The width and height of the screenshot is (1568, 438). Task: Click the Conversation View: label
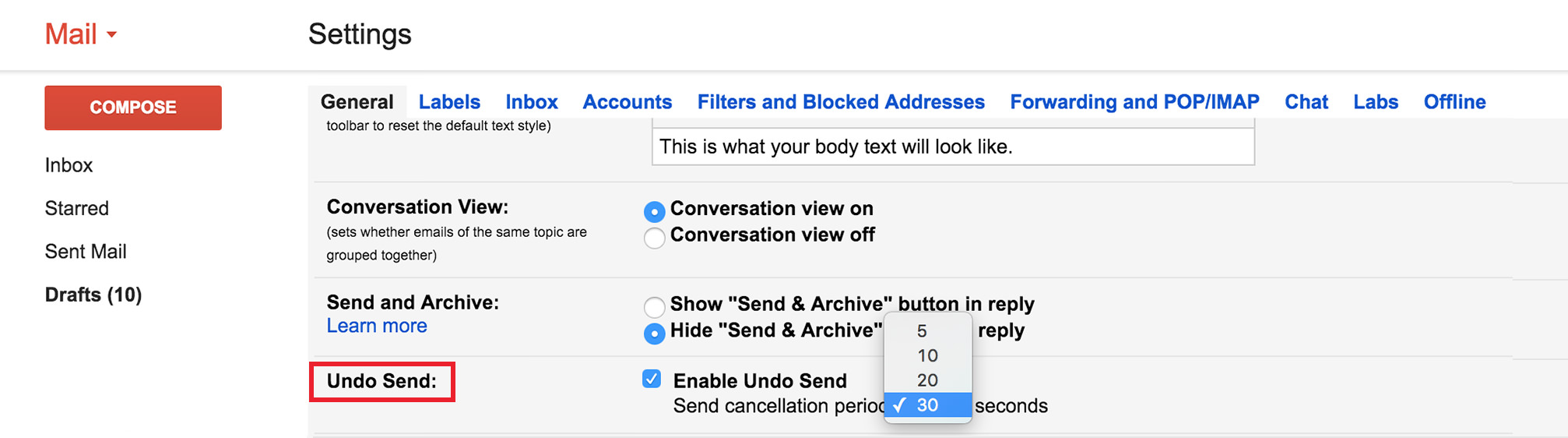(x=417, y=207)
